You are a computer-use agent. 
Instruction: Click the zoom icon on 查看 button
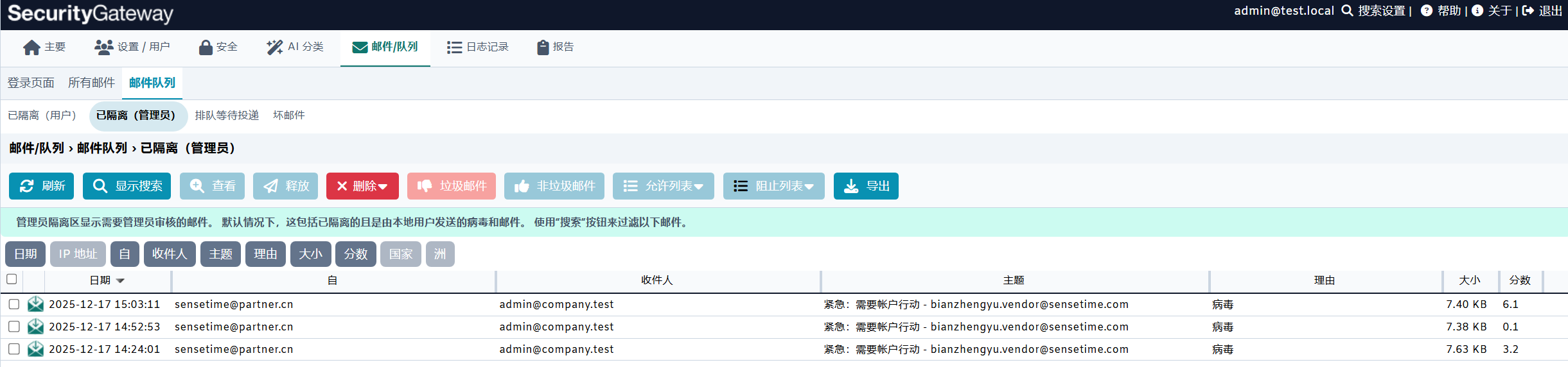[197, 186]
